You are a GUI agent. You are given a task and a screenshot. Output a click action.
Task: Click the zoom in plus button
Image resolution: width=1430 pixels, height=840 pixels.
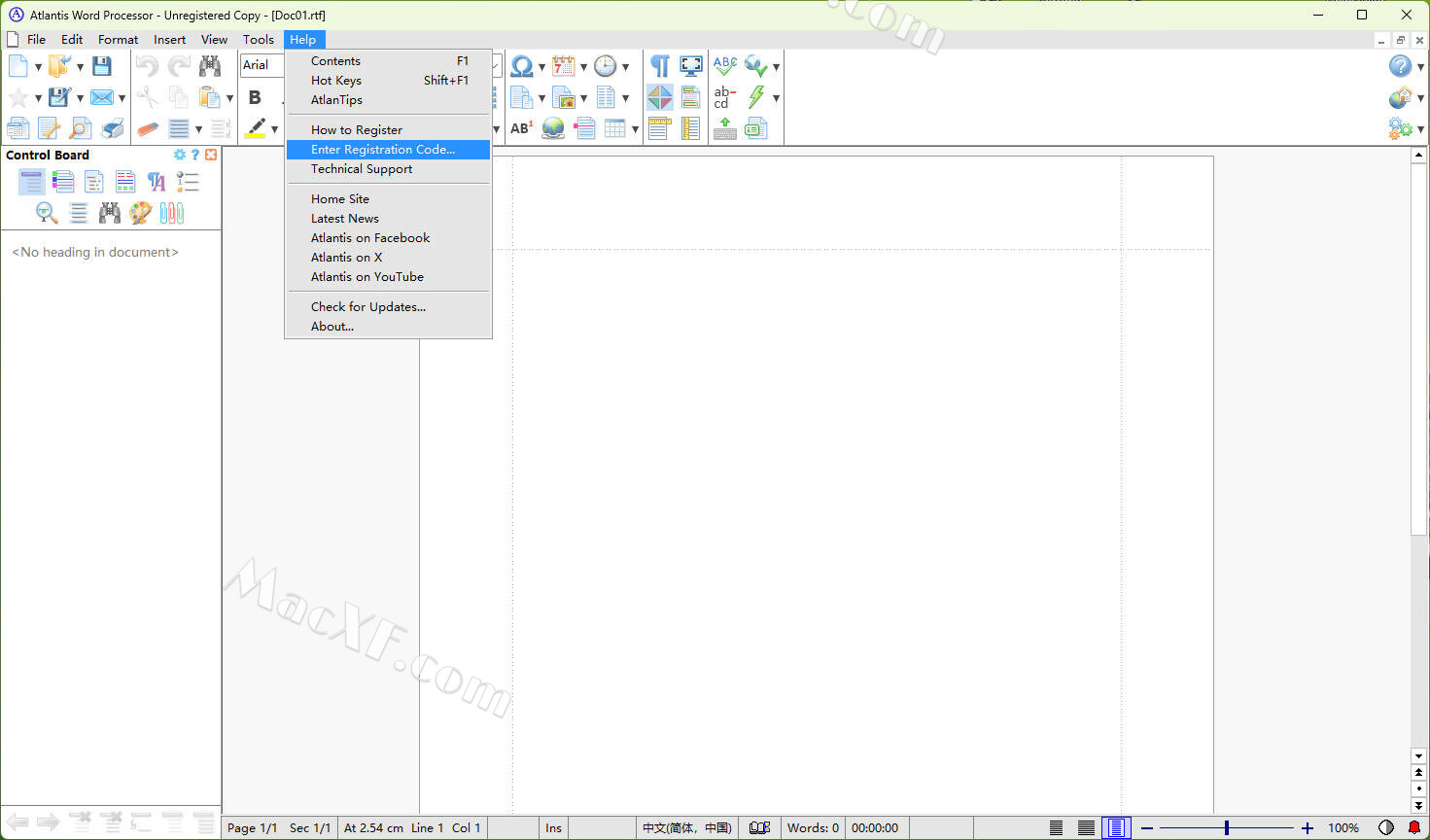[1308, 828]
